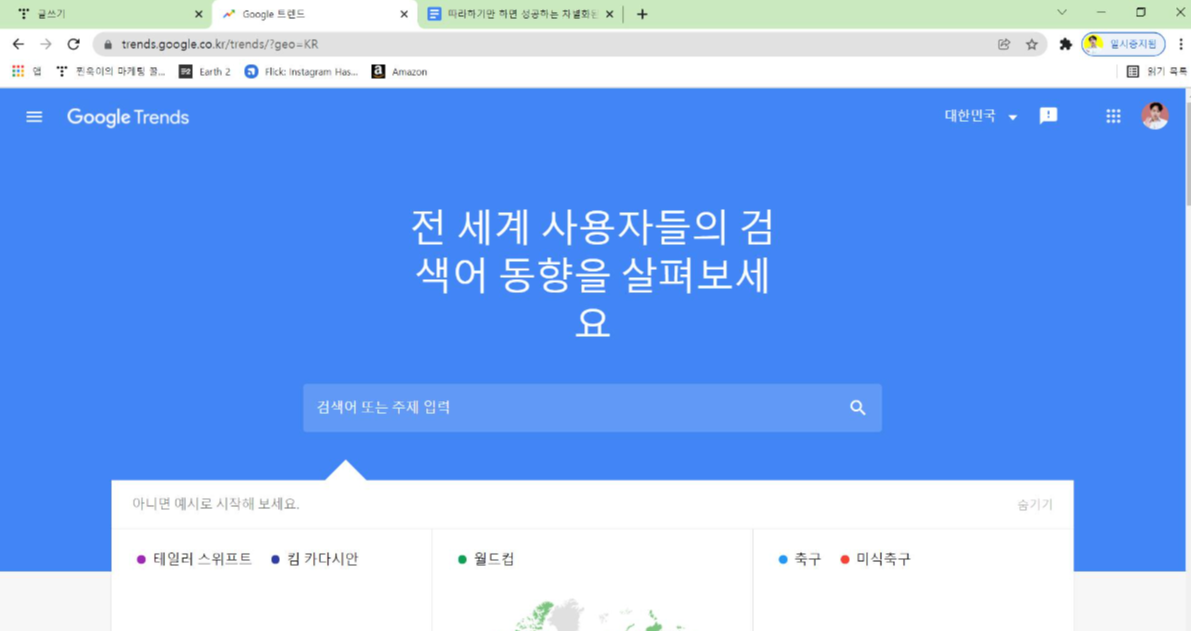Click the feedback speech bubble icon

(x=1048, y=116)
